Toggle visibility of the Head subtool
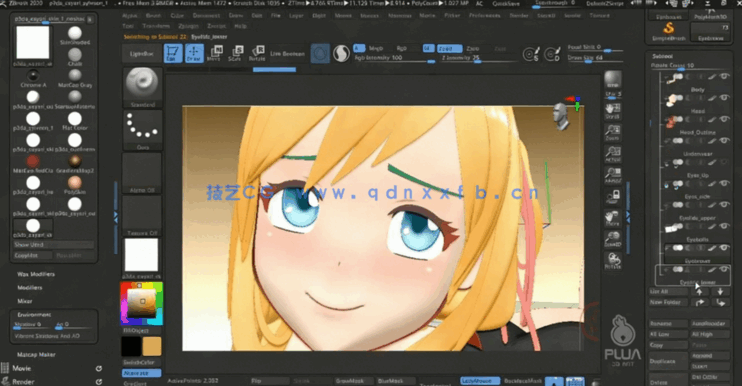 [724, 98]
